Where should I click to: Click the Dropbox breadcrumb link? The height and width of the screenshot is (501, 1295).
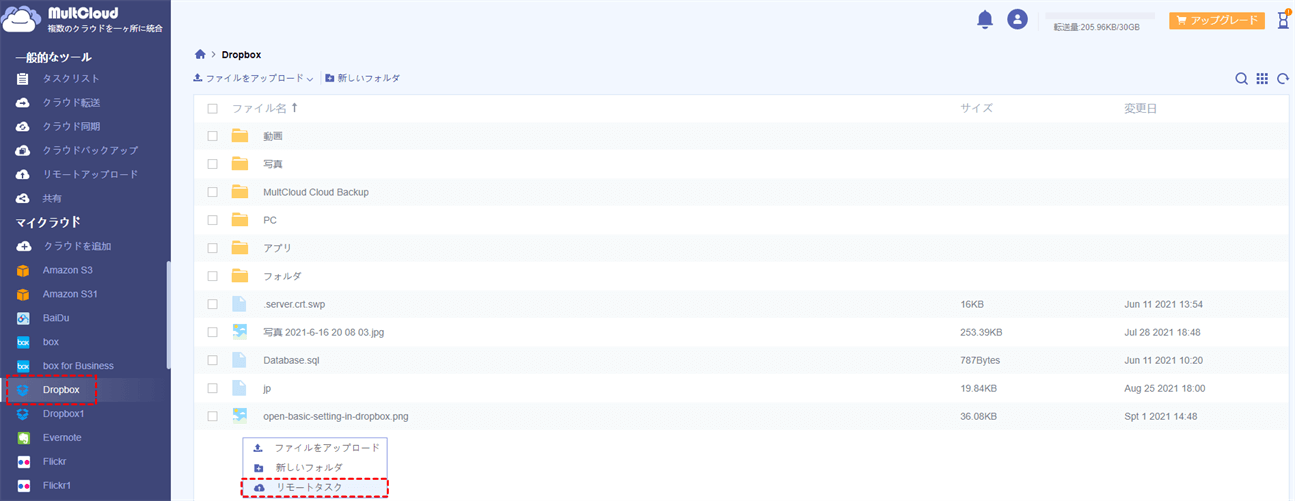click(x=241, y=54)
